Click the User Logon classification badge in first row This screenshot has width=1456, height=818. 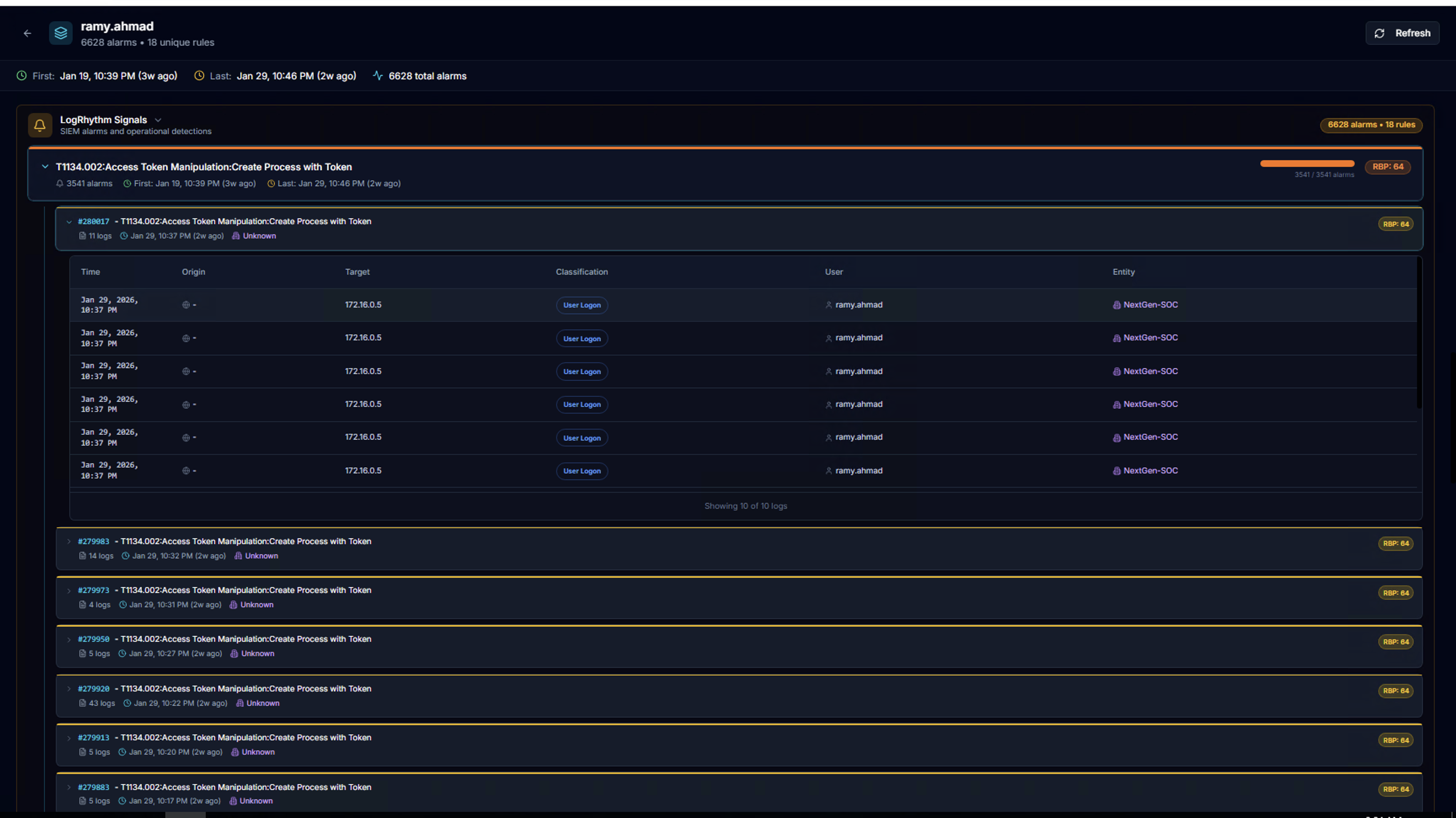[x=582, y=305]
